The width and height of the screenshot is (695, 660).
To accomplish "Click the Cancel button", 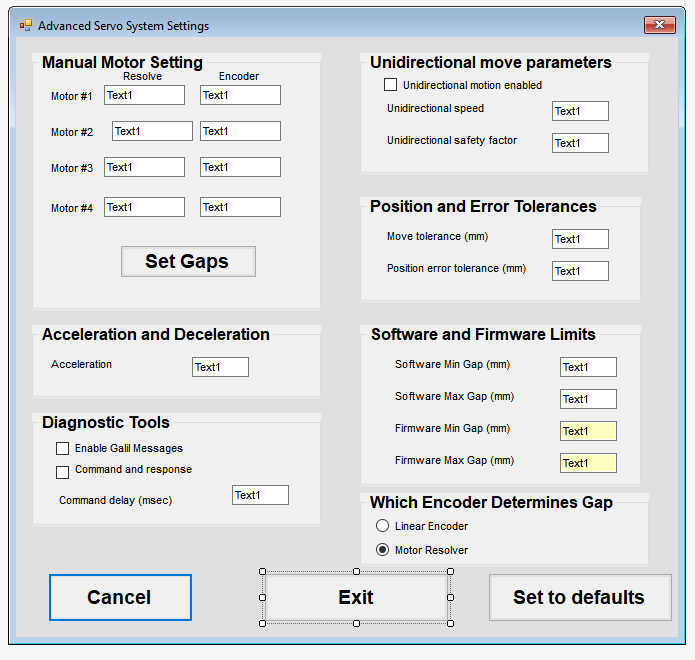I will point(120,597).
